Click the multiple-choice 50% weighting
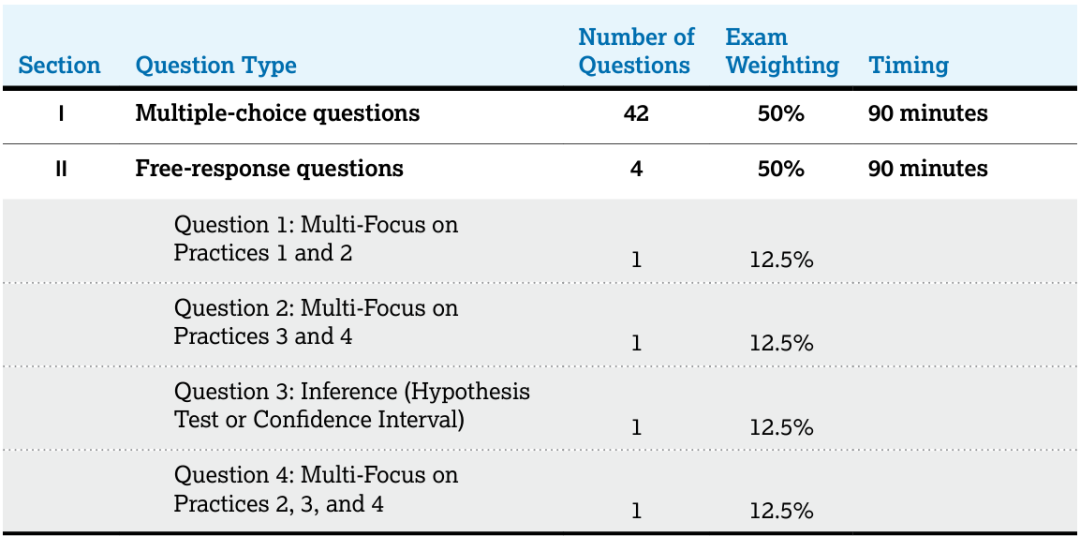 point(782,114)
